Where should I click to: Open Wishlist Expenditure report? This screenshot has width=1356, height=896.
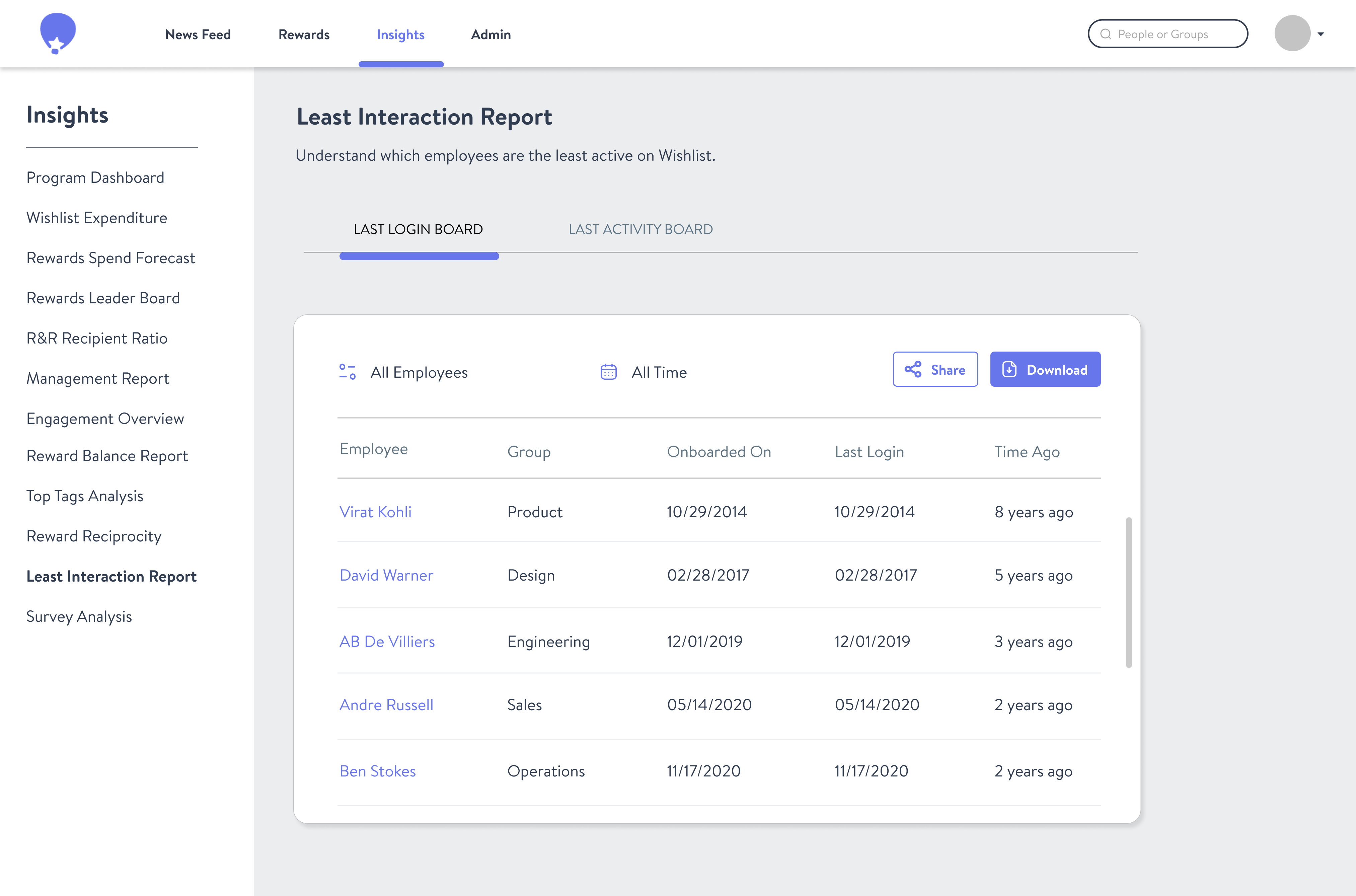[x=96, y=218]
